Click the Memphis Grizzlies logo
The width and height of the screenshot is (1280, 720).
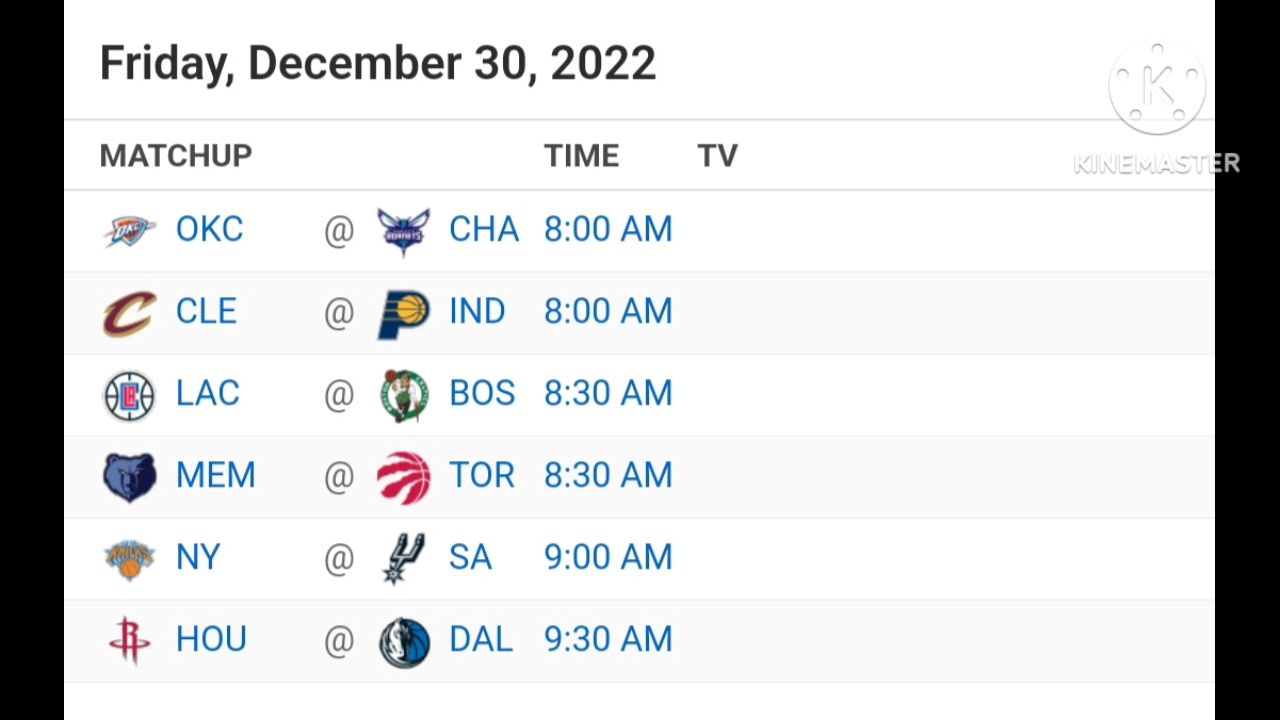tap(129, 477)
